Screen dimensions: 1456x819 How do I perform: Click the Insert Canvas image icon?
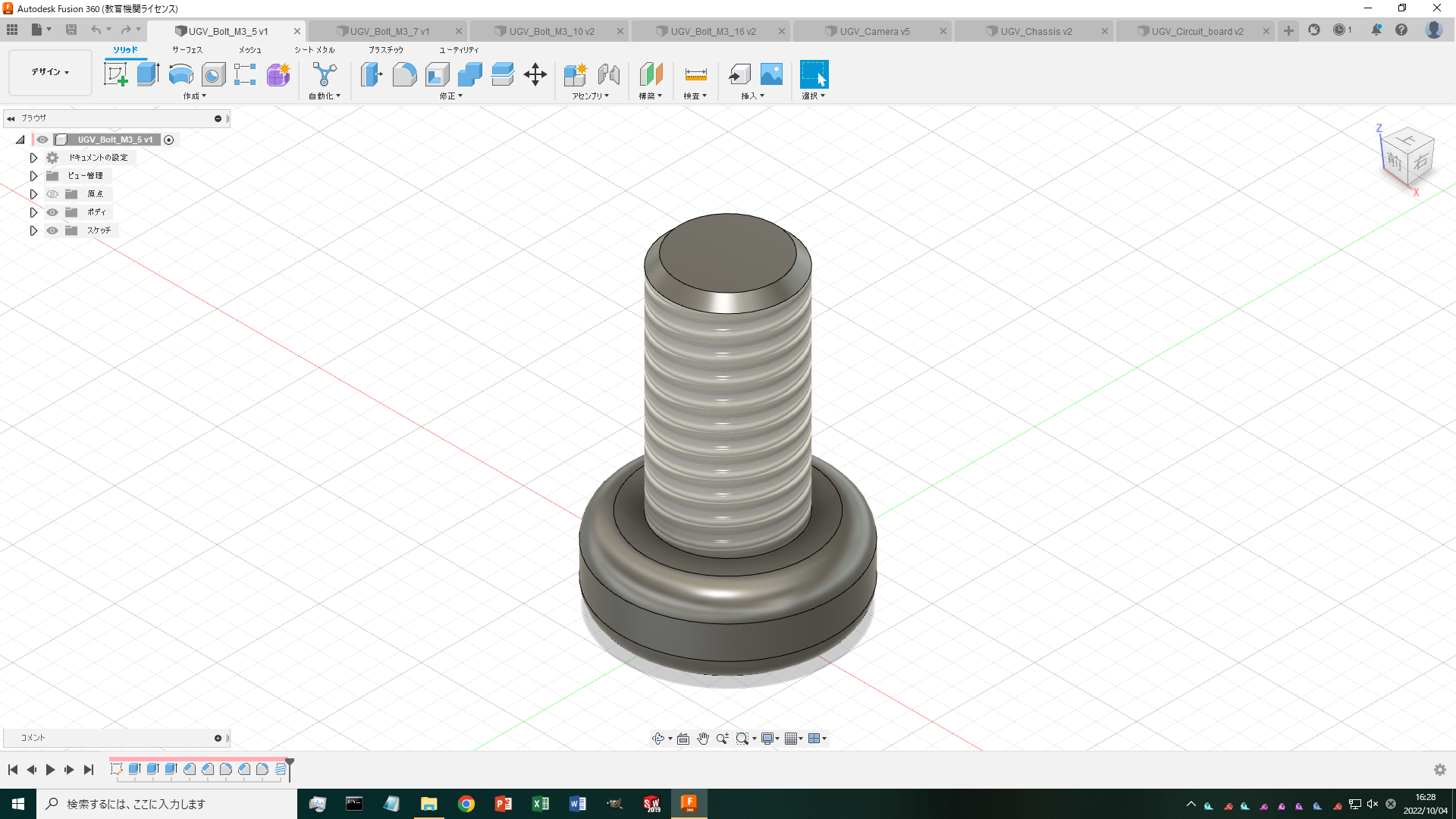(771, 74)
